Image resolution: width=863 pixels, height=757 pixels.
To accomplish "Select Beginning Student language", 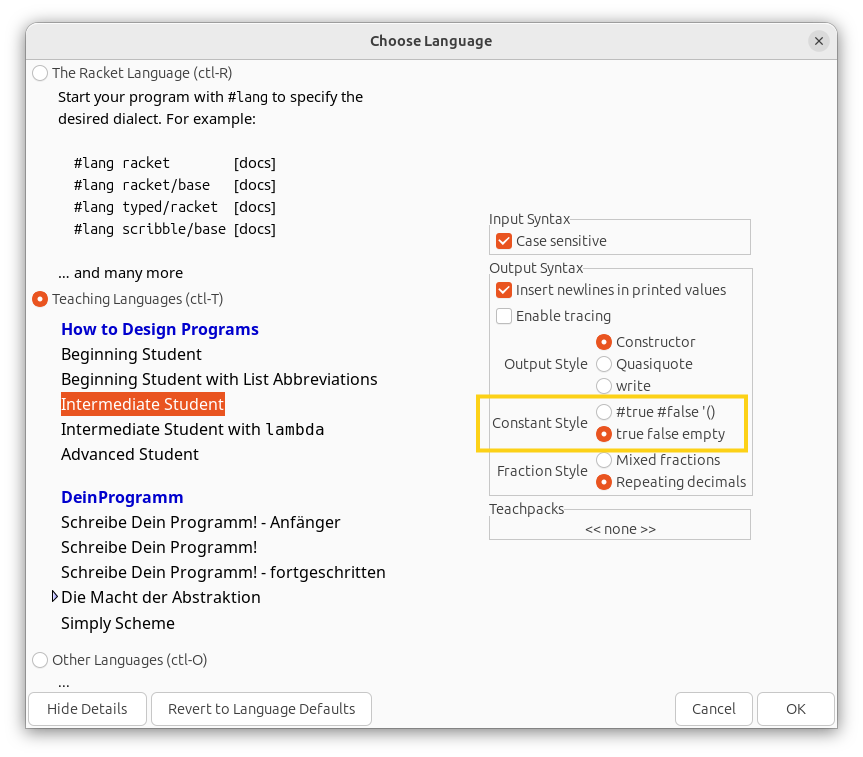I will click(x=131, y=354).
